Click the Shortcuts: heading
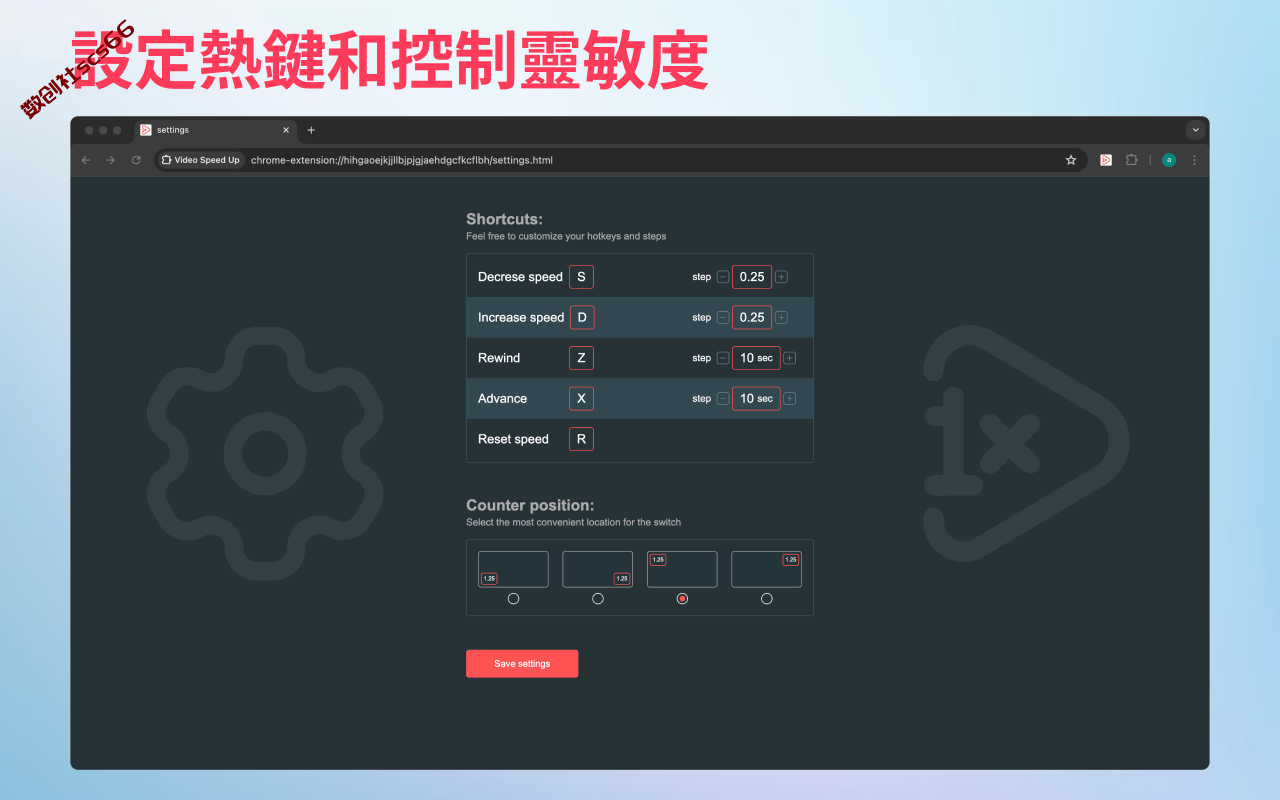Screen dimensions: 1280x800 coord(504,219)
